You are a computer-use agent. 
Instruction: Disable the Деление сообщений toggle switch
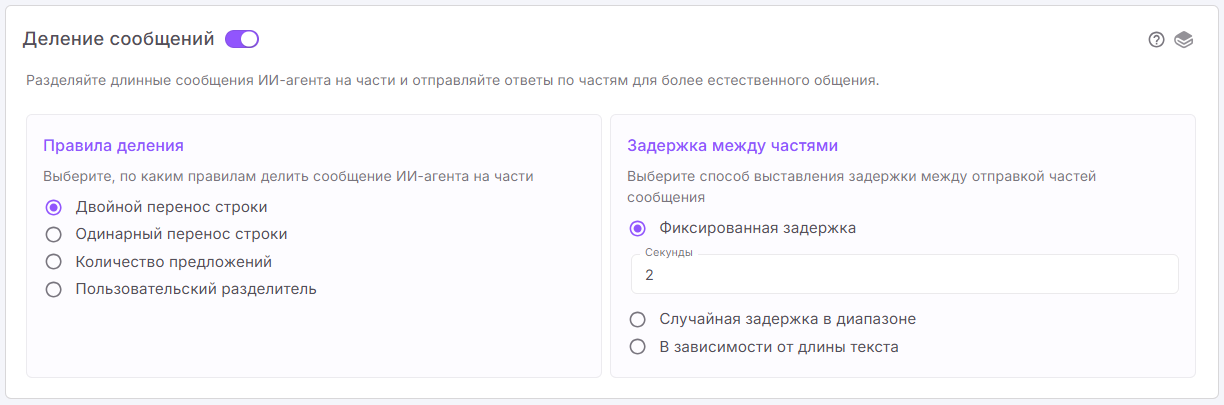click(242, 39)
